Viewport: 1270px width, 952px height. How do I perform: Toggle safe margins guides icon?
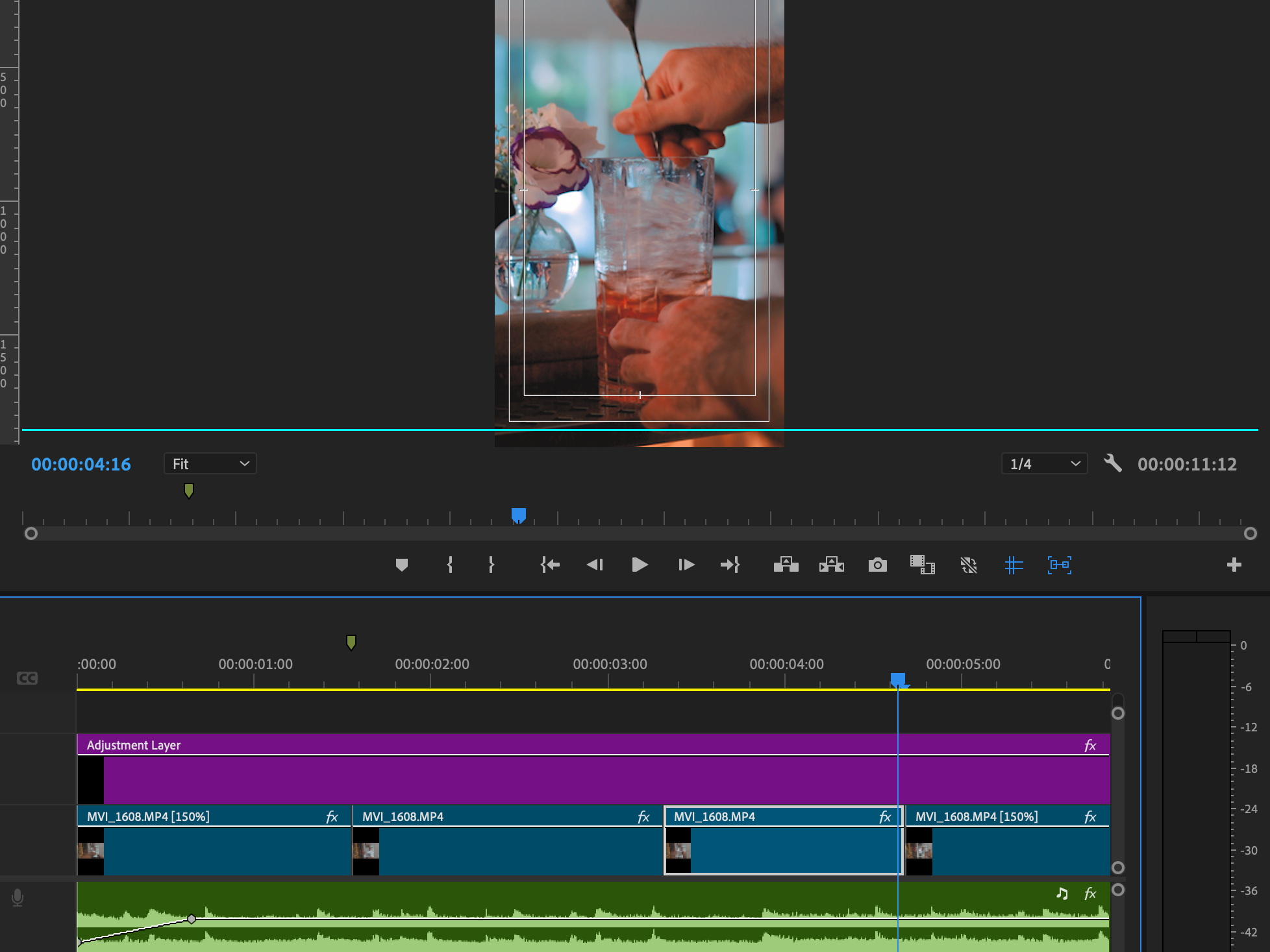pyautogui.click(x=1014, y=565)
